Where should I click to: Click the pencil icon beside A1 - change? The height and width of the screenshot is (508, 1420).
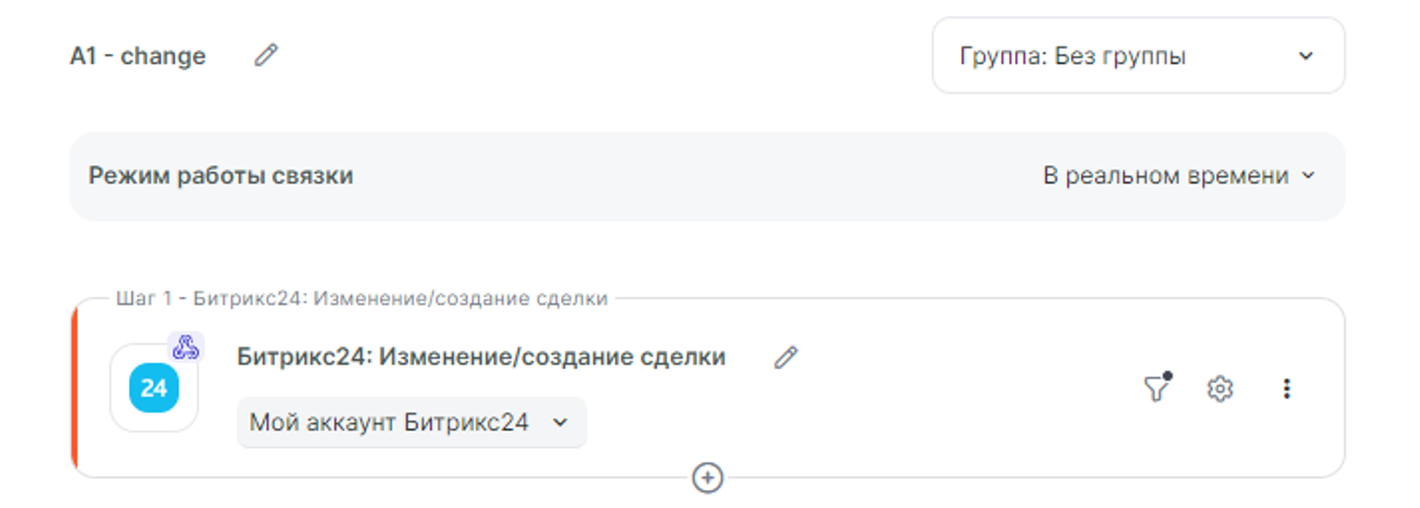(265, 56)
